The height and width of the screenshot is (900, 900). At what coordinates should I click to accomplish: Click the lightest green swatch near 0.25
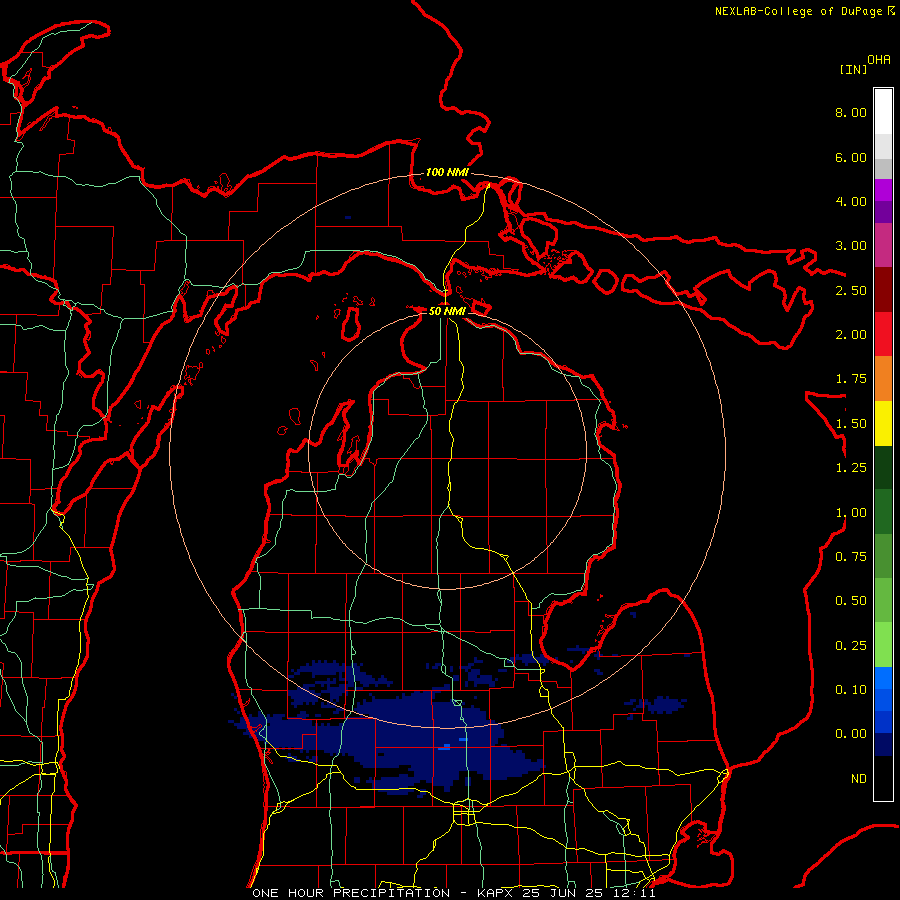[883, 645]
